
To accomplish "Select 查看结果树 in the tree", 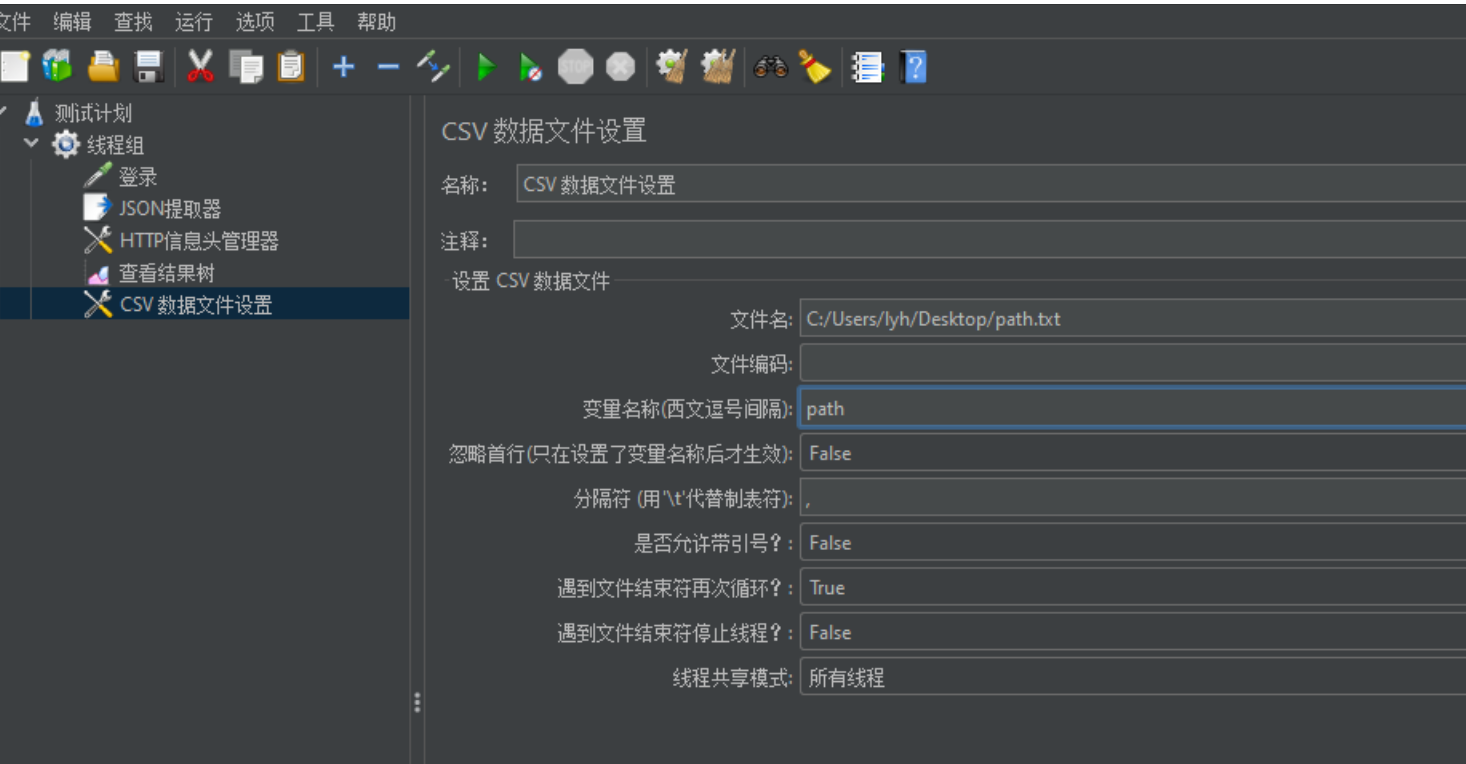I will (166, 273).
